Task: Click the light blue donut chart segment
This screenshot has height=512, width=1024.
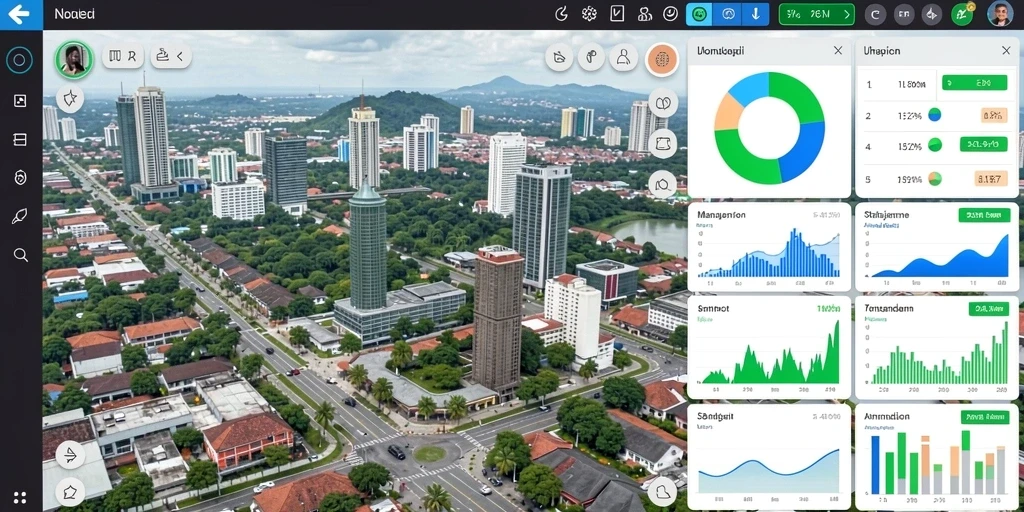Action: tap(750, 88)
